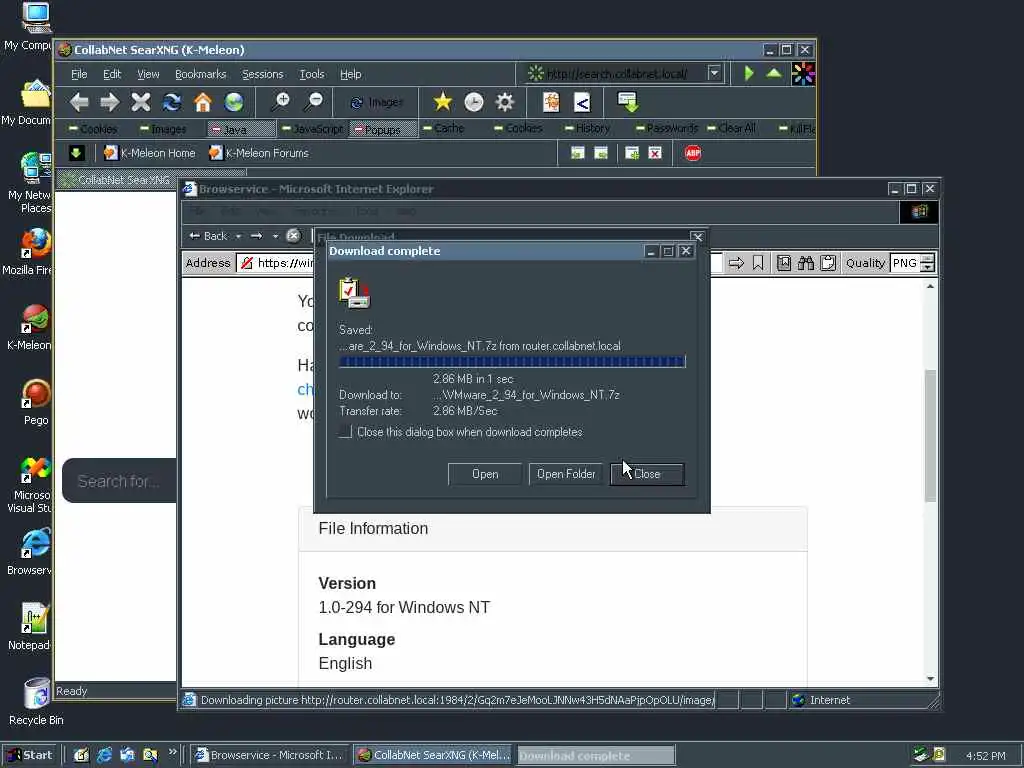The width and height of the screenshot is (1024, 768).
Task: Toggle Images button next to zoom icons
Action: [376, 103]
